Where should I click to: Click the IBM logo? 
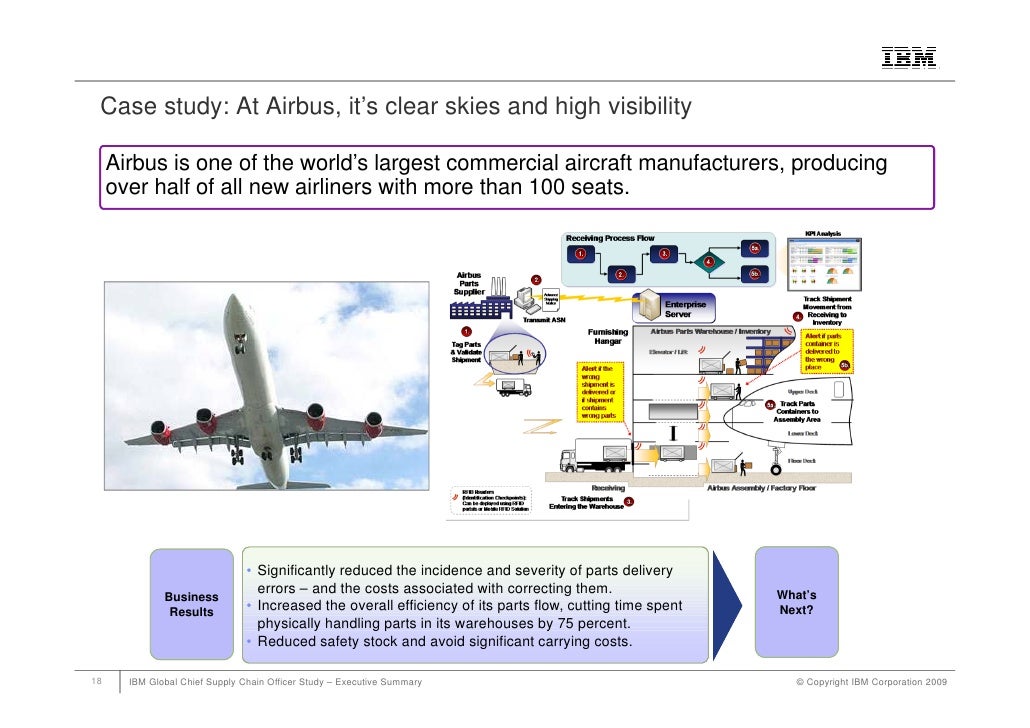click(x=909, y=58)
